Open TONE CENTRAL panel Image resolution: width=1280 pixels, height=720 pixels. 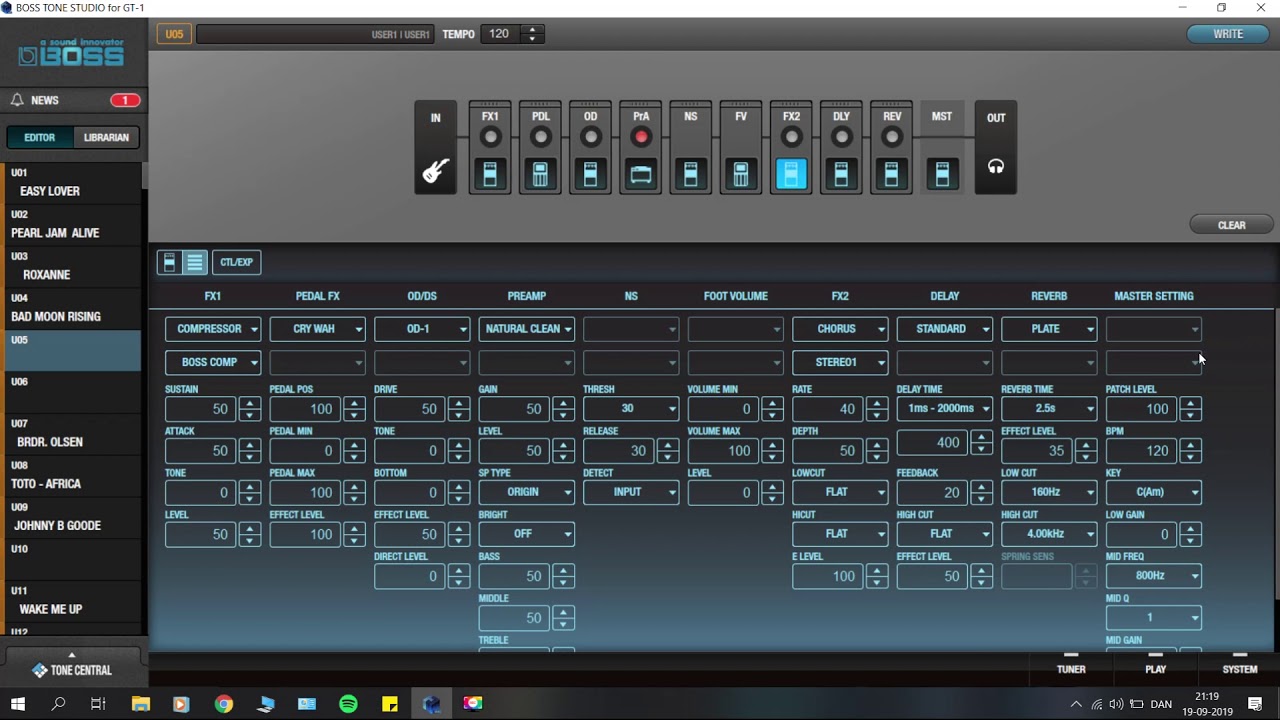pyautogui.click(x=72, y=670)
